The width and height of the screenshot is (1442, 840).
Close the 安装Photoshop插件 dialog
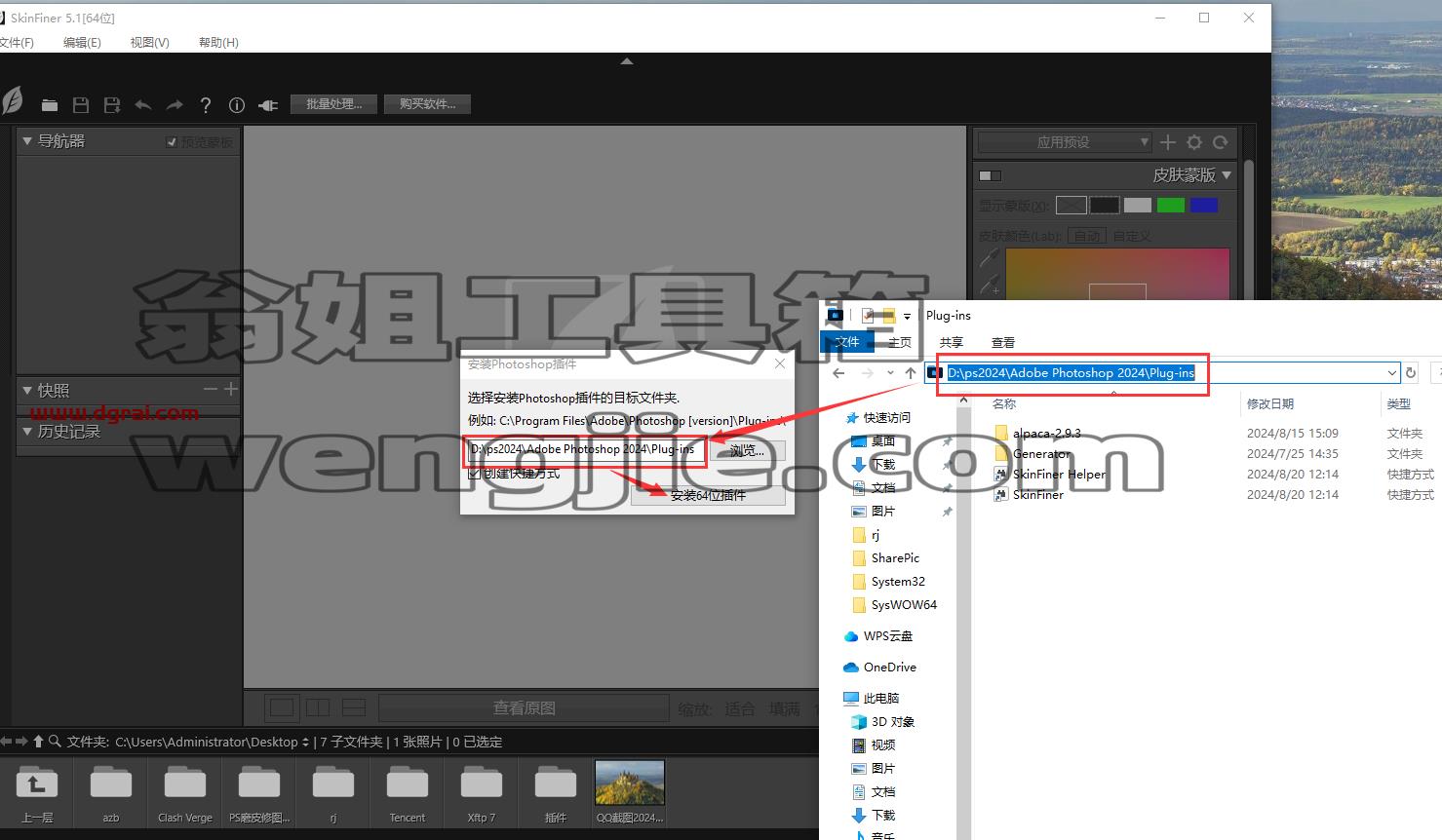pos(779,363)
